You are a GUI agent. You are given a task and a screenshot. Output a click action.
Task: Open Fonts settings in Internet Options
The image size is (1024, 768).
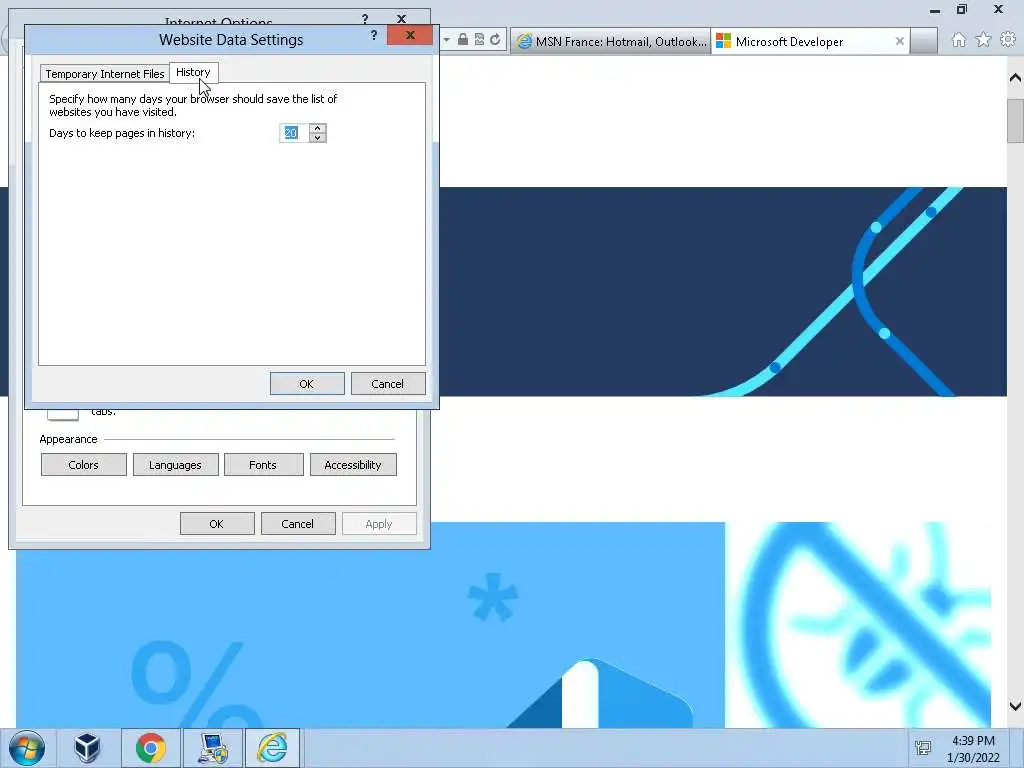[264, 465]
